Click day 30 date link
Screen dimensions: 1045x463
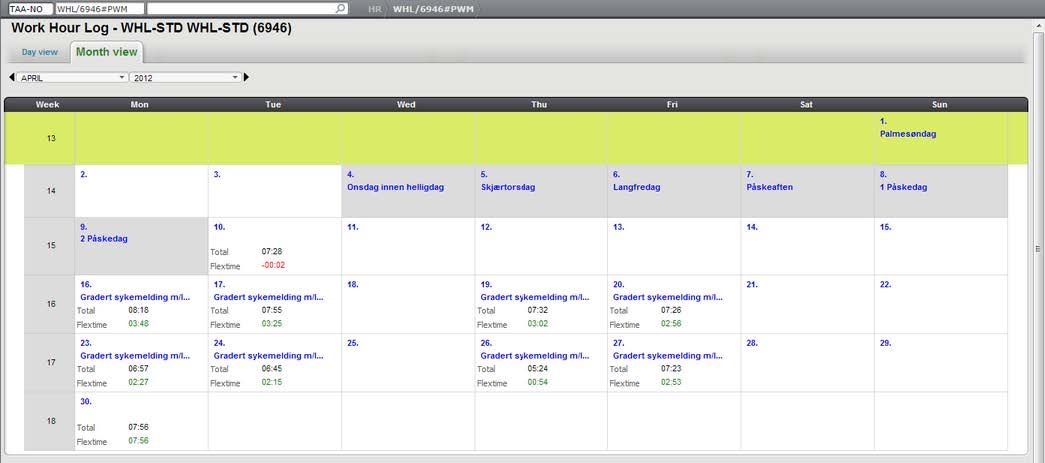click(x=85, y=402)
